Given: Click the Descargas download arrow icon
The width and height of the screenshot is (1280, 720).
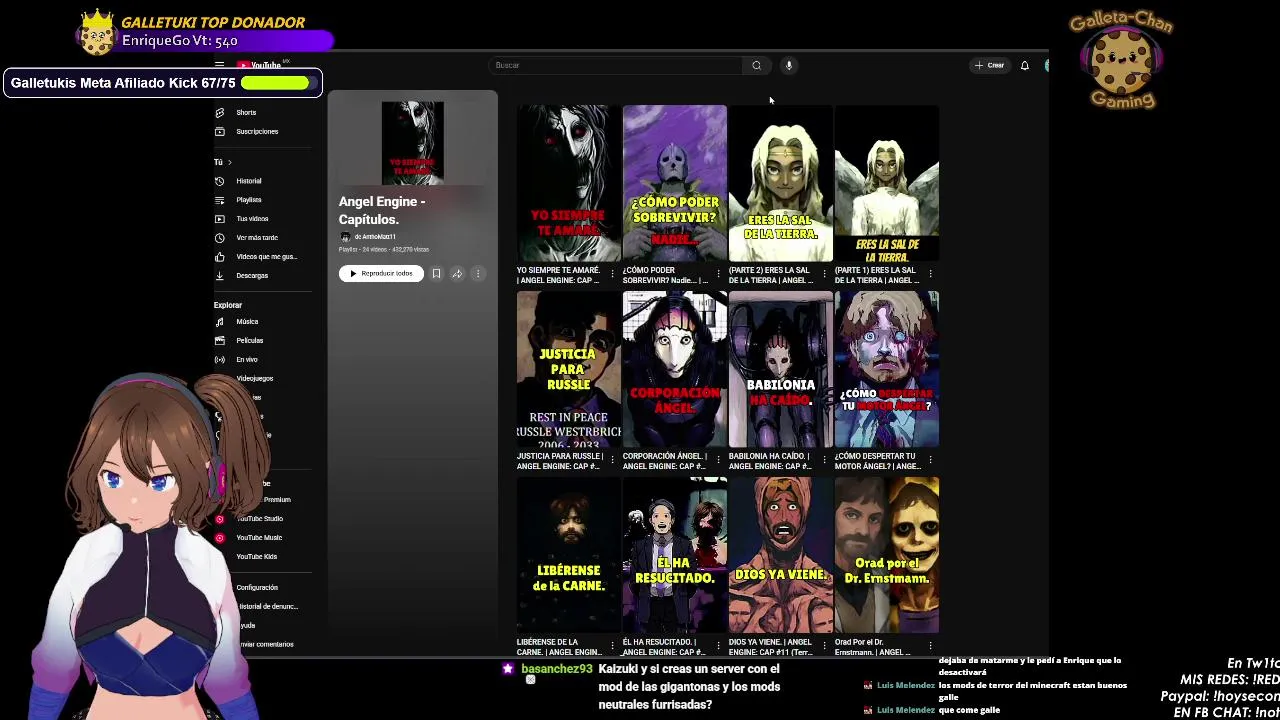Looking at the screenshot, I should (220, 275).
